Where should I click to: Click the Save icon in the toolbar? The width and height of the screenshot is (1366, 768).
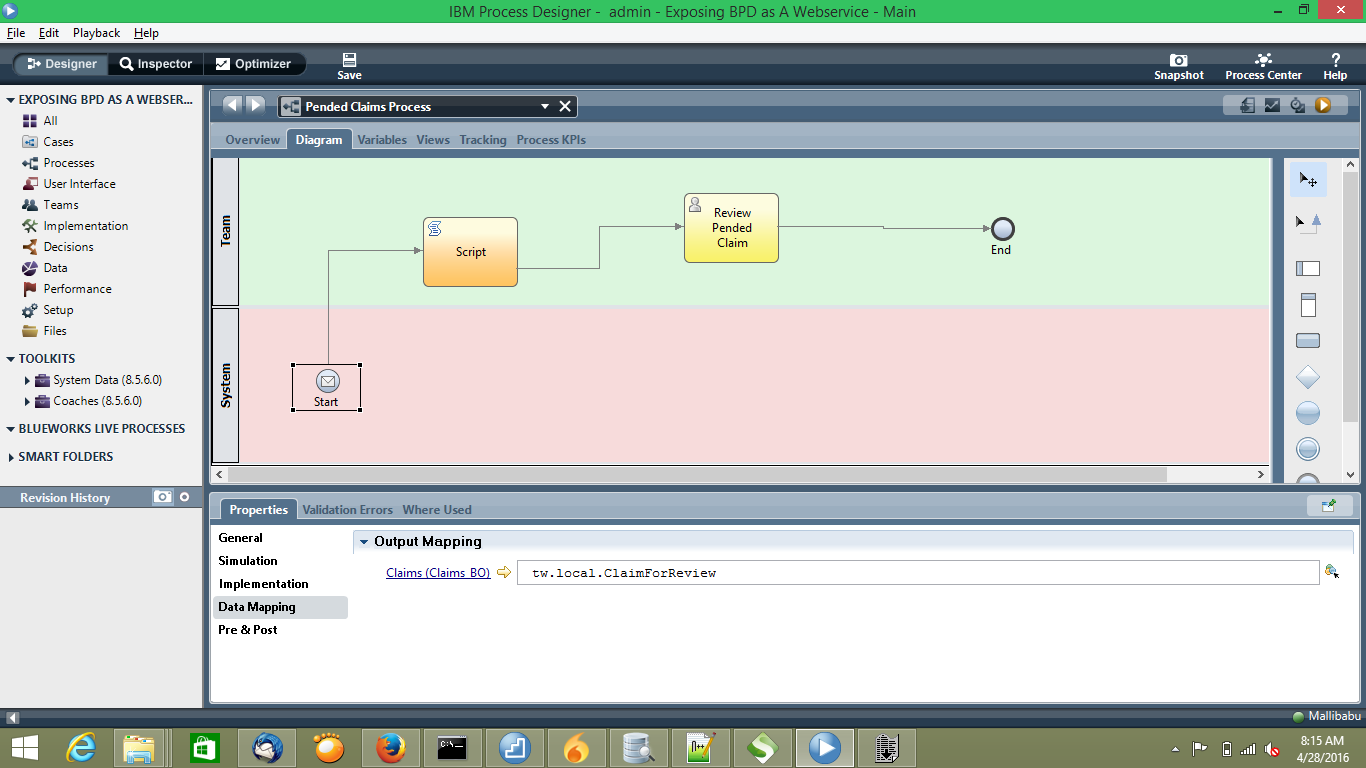click(x=349, y=62)
